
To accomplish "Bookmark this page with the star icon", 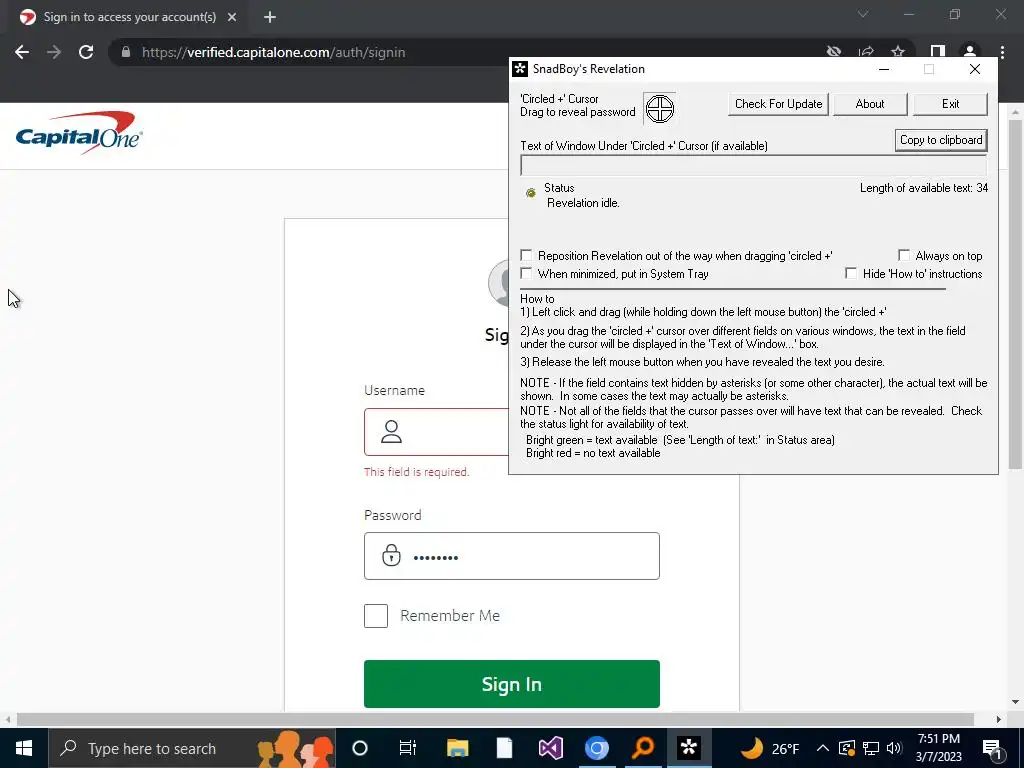I will click(898, 52).
